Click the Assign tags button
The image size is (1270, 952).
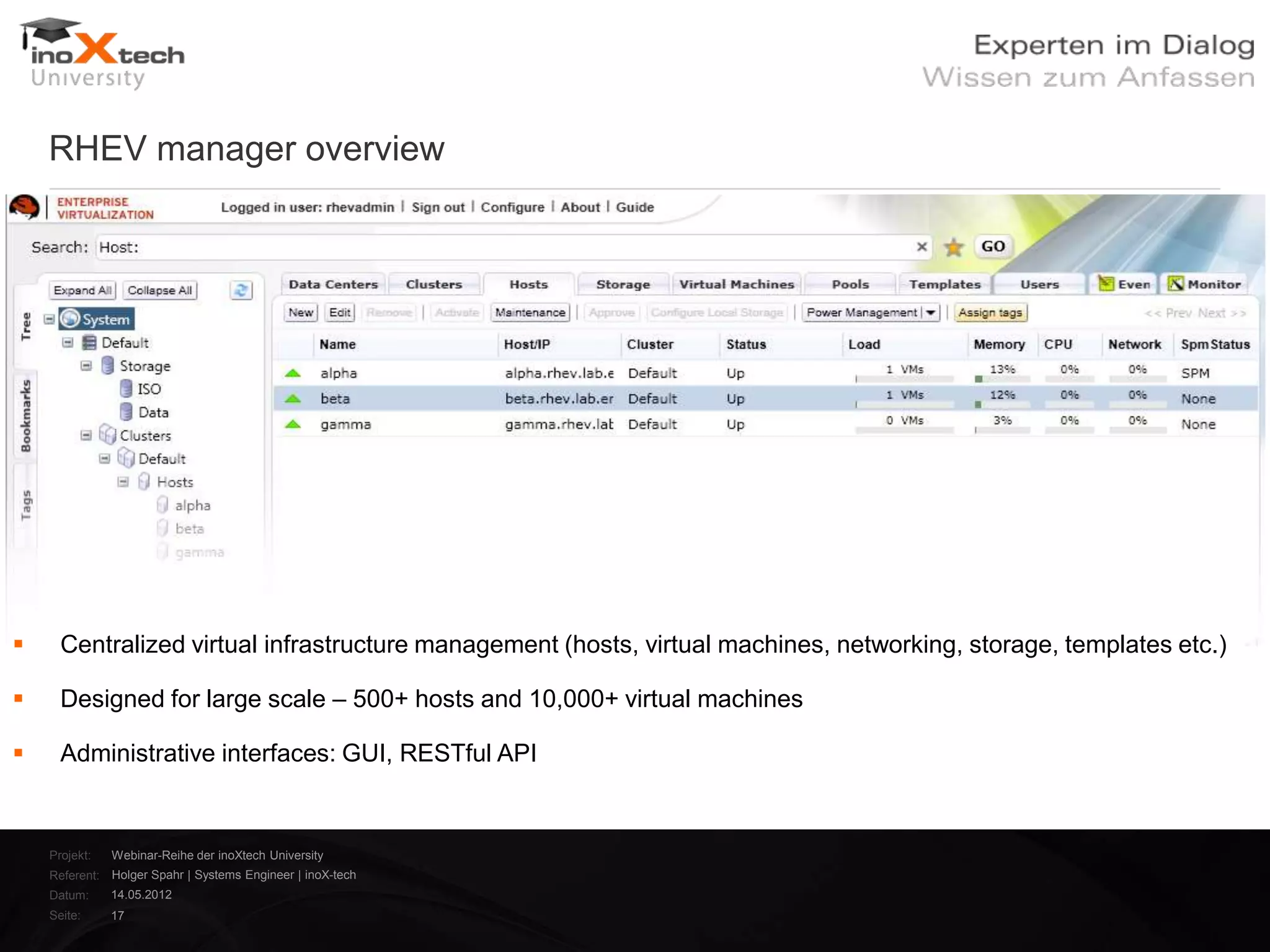click(990, 312)
